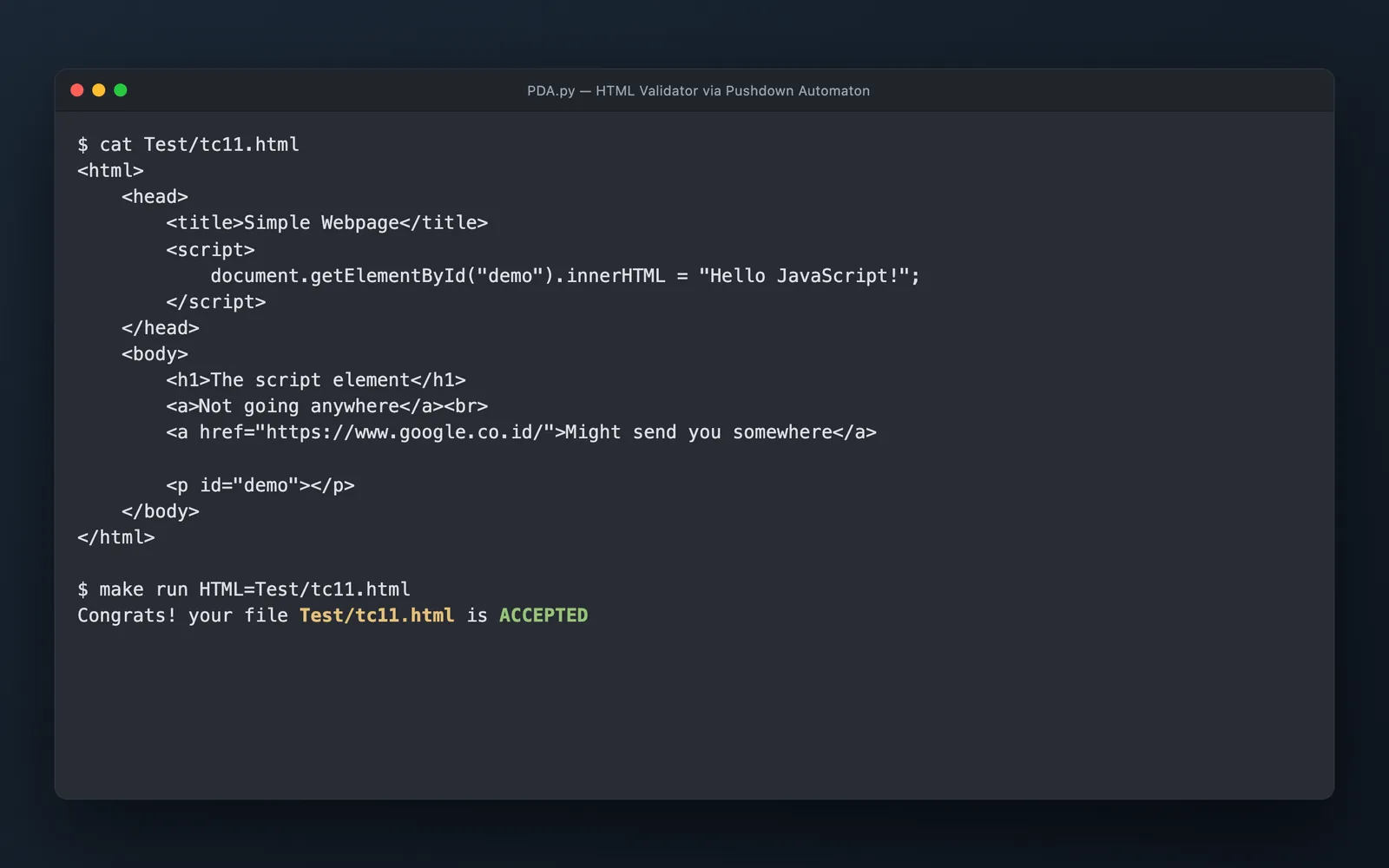This screenshot has height=868, width=1389.
Task: Click the 'document.getElementById' JavaScript line
Action: 565,276
